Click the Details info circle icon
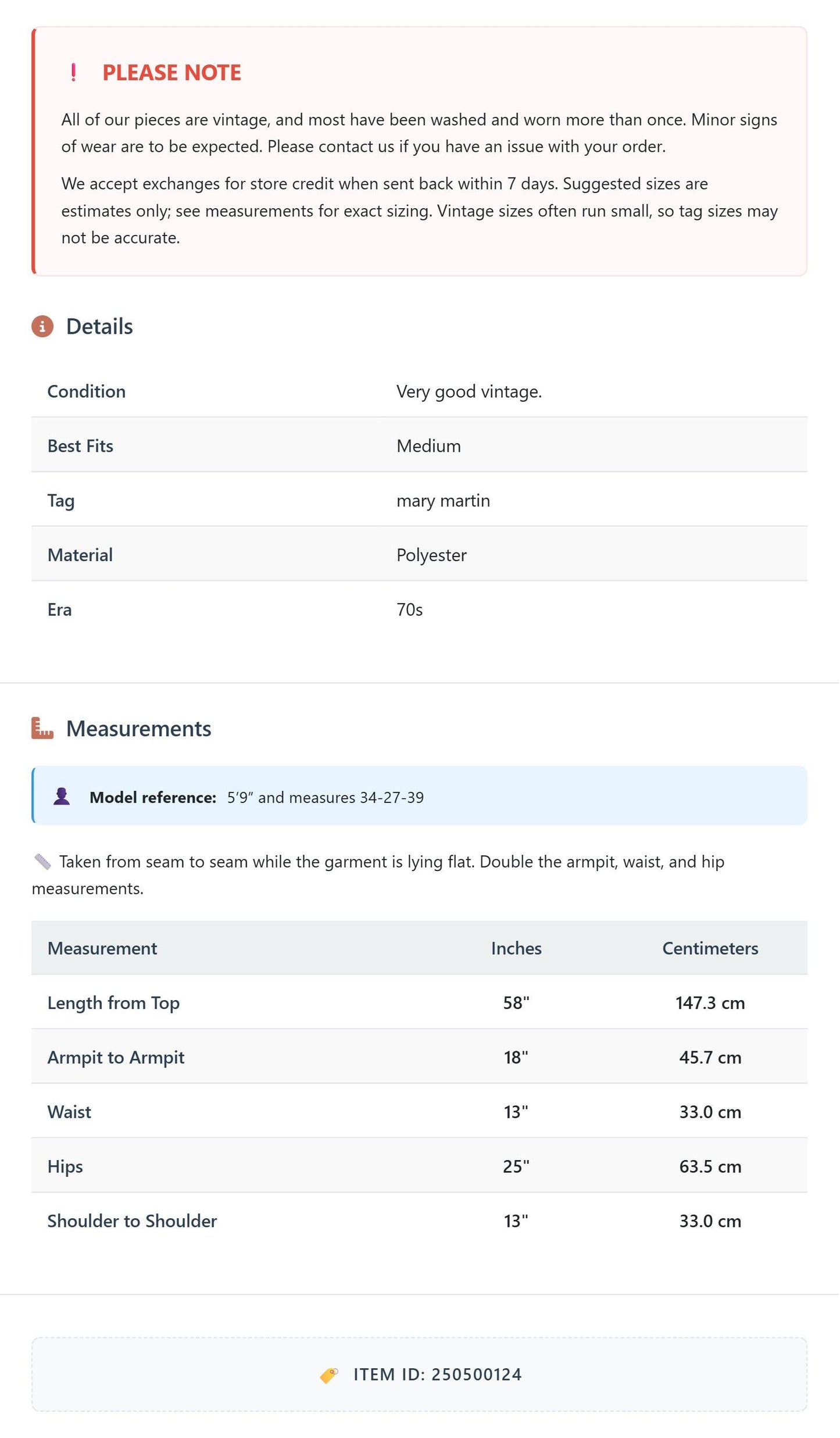The image size is (840, 1438). pos(42,327)
